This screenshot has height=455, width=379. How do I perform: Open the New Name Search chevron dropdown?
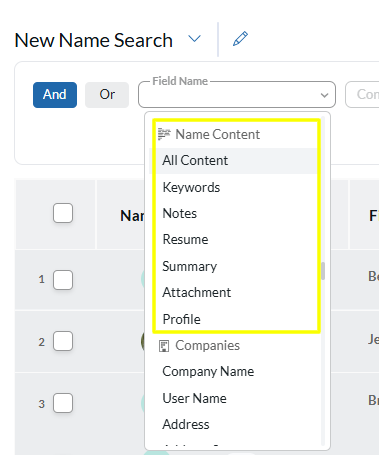pyautogui.click(x=194, y=39)
